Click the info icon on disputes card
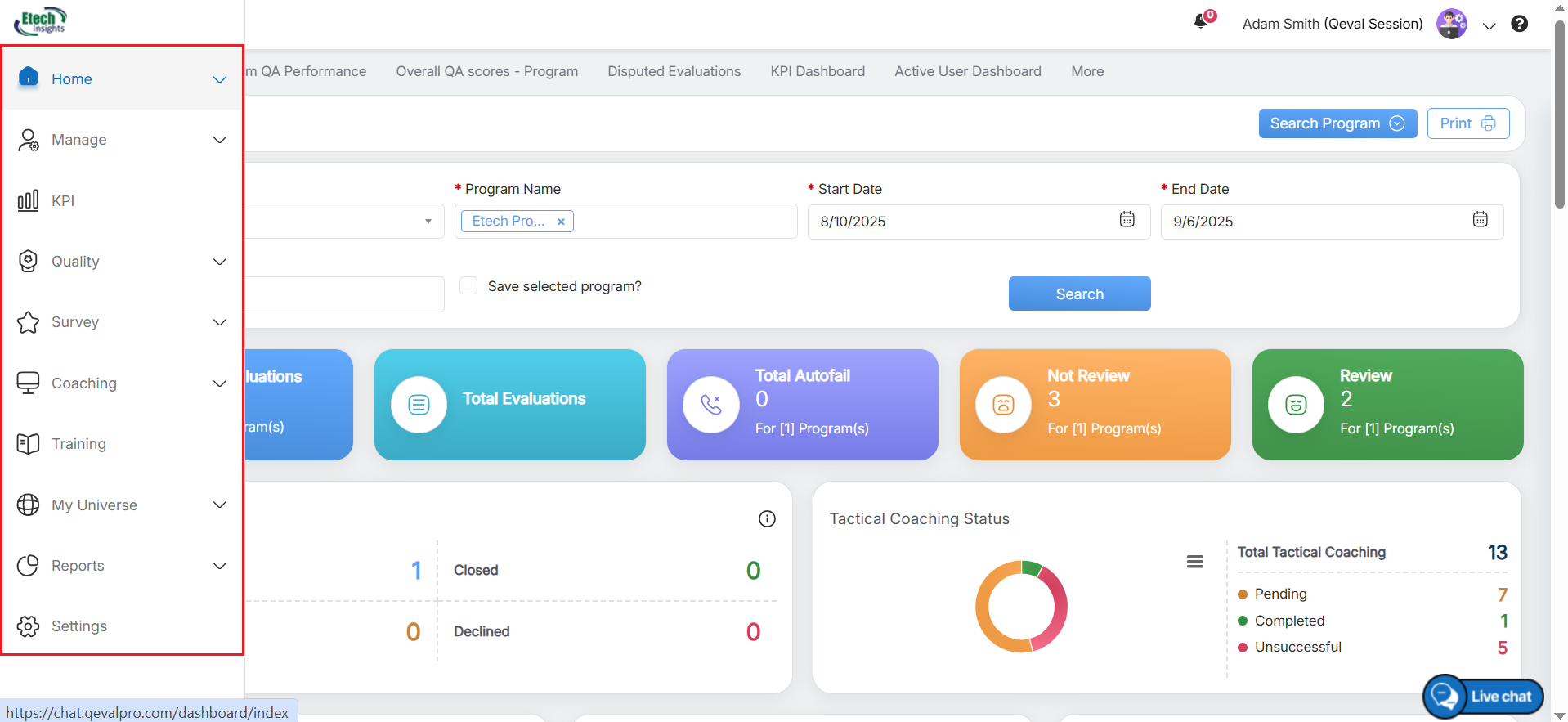 767,518
